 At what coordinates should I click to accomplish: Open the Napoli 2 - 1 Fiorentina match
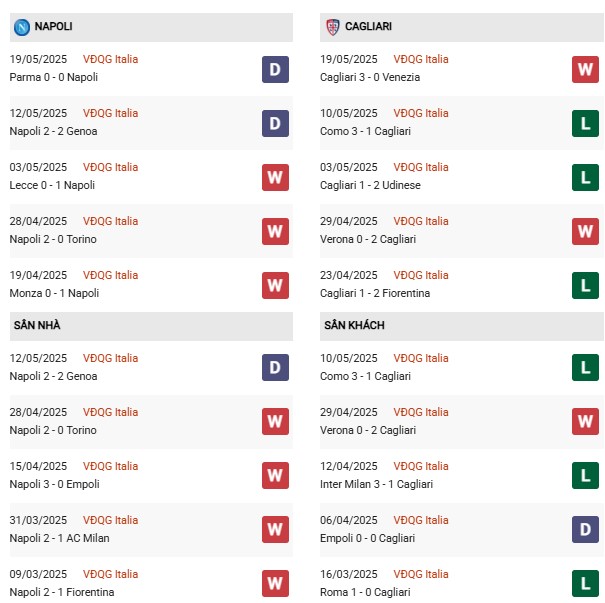[x=62, y=592]
